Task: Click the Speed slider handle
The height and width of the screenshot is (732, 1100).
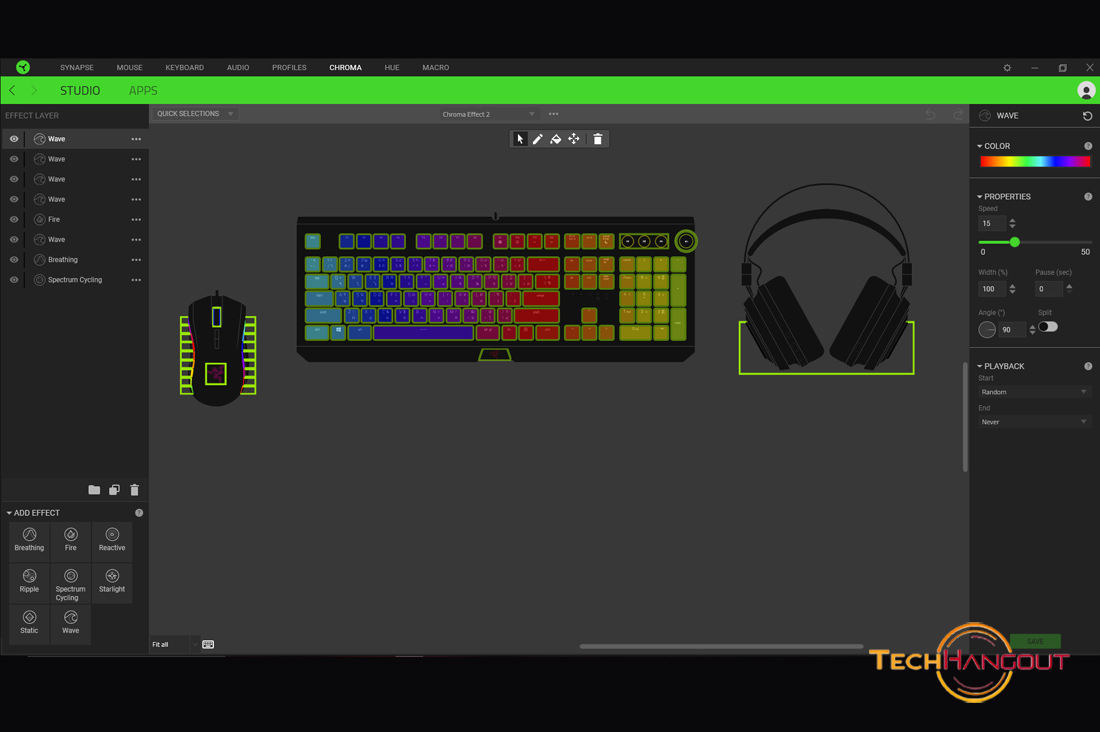Action: (x=1014, y=242)
